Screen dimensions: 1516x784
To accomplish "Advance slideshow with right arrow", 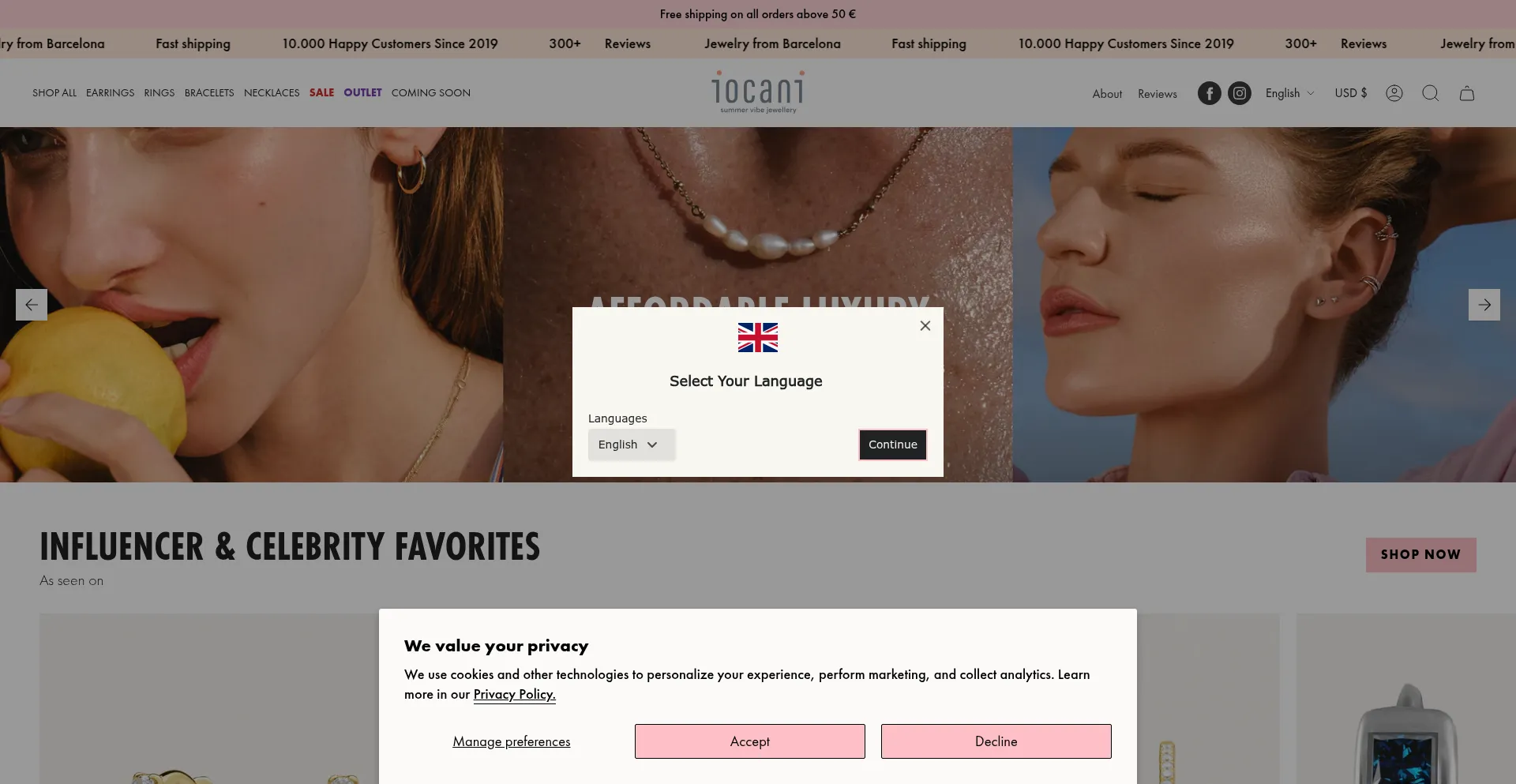I will (1484, 305).
